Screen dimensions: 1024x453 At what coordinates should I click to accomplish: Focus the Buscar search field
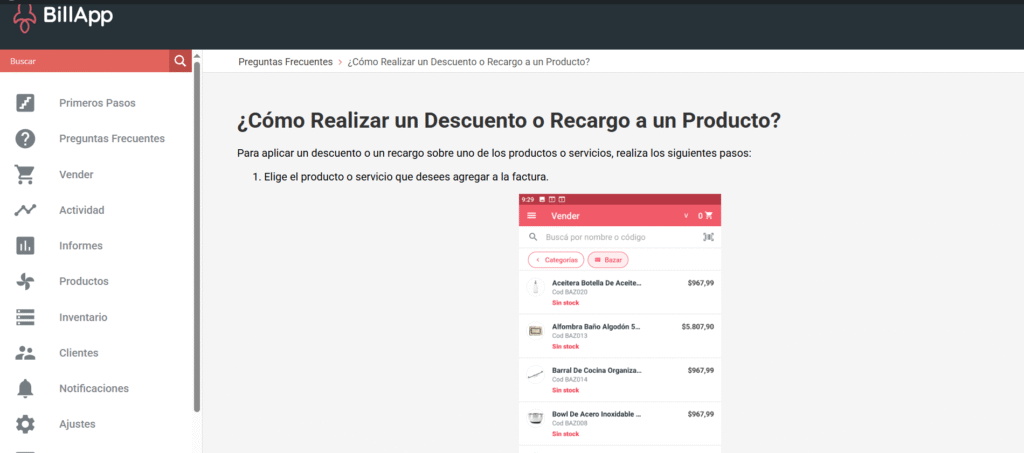85,61
